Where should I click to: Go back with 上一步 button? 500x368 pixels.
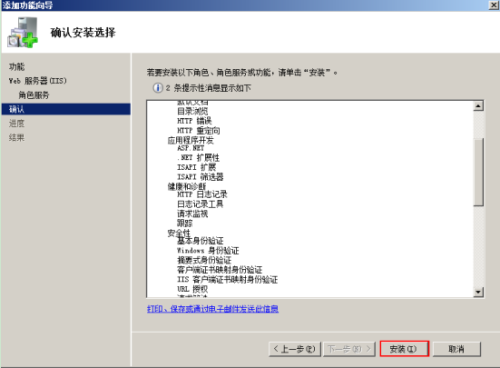pyautogui.click(x=295, y=349)
